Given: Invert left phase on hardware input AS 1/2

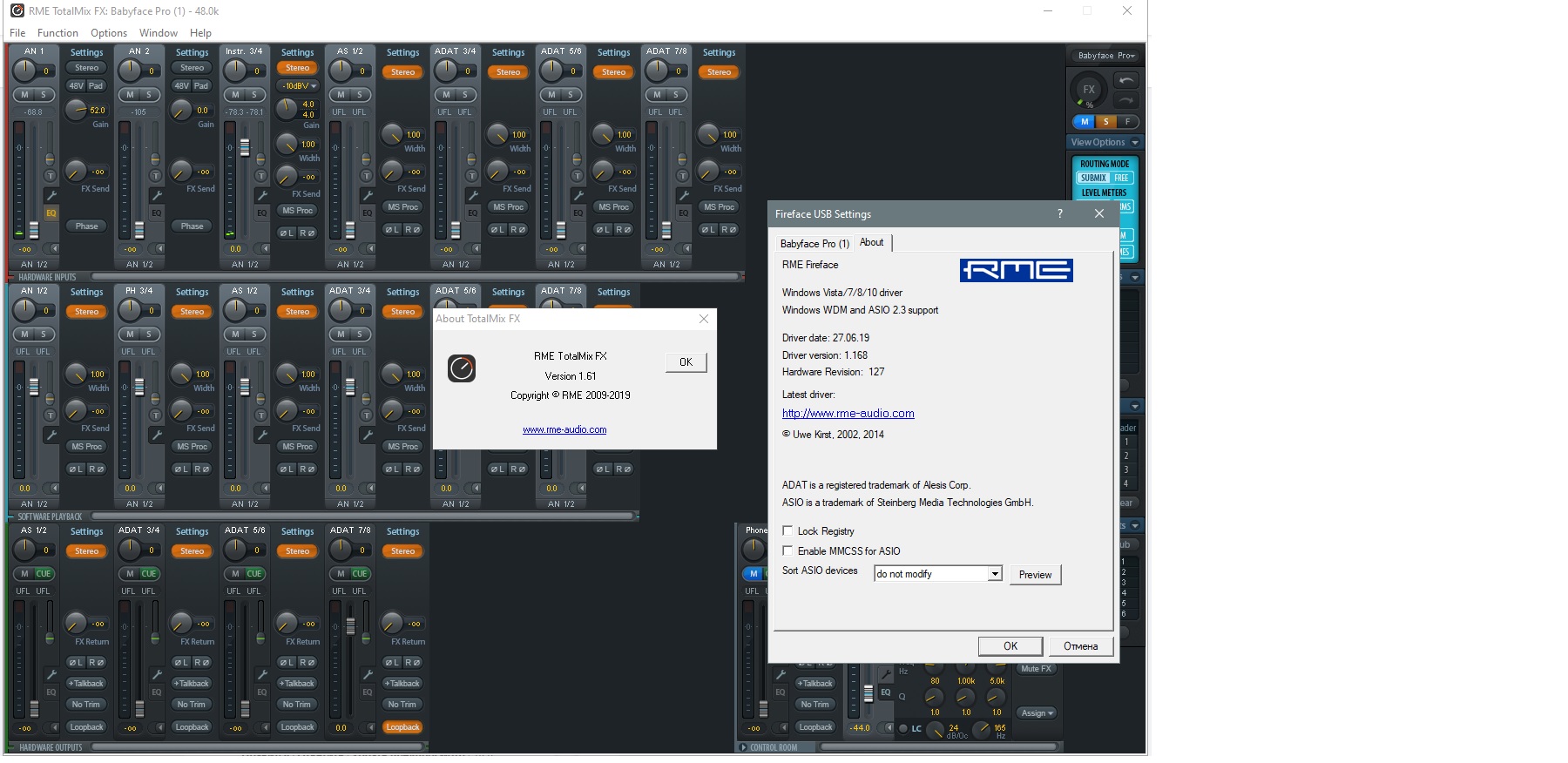Looking at the screenshot, I should 393,230.
